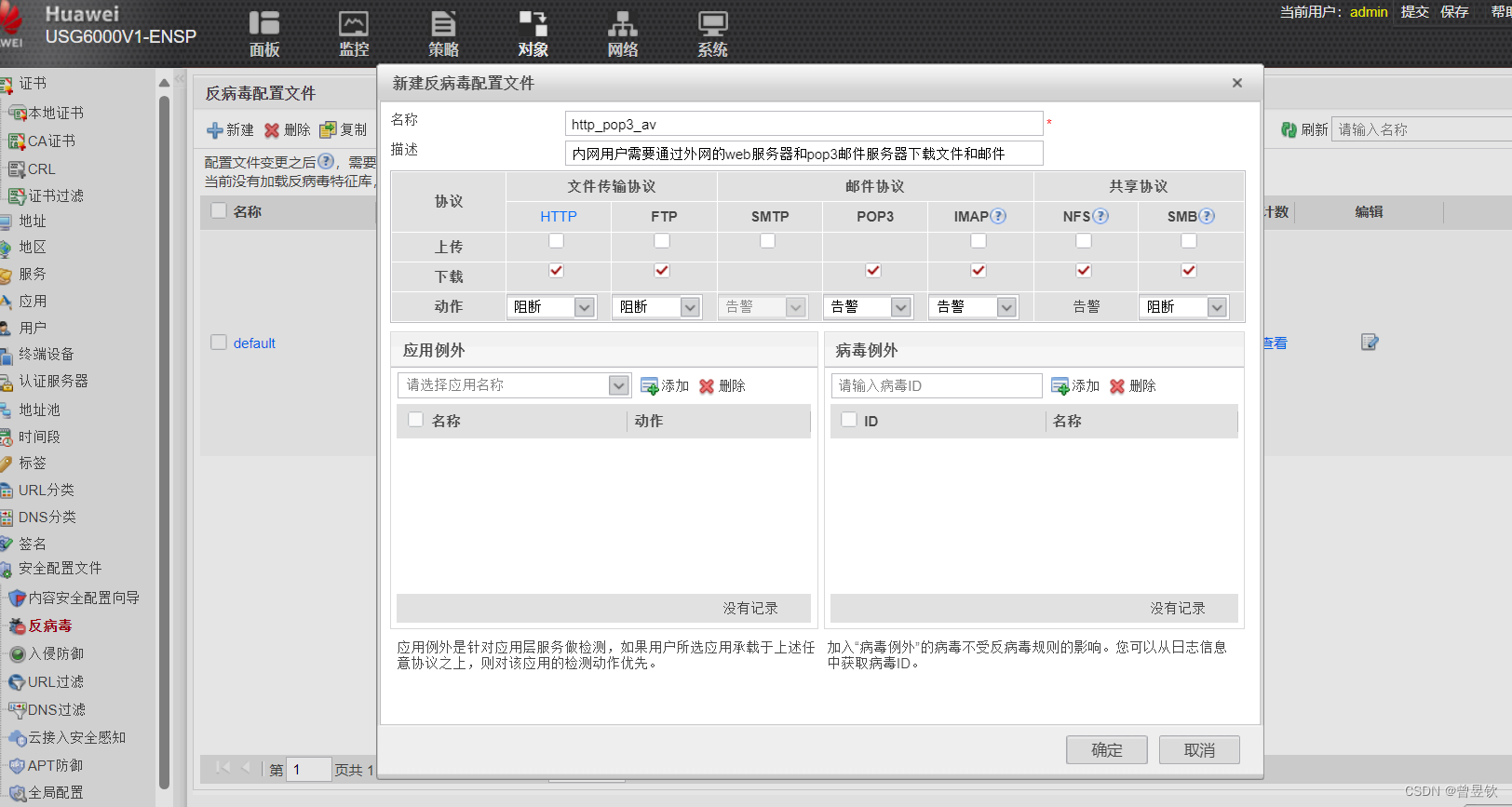Image resolution: width=1512 pixels, height=807 pixels.
Task: Tick the default profile checkbox
Action: [x=219, y=342]
